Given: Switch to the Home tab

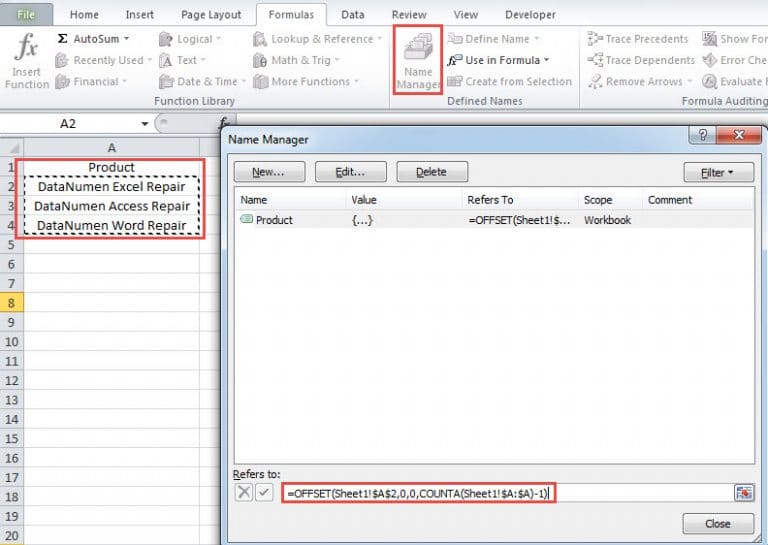Looking at the screenshot, I should coord(84,15).
